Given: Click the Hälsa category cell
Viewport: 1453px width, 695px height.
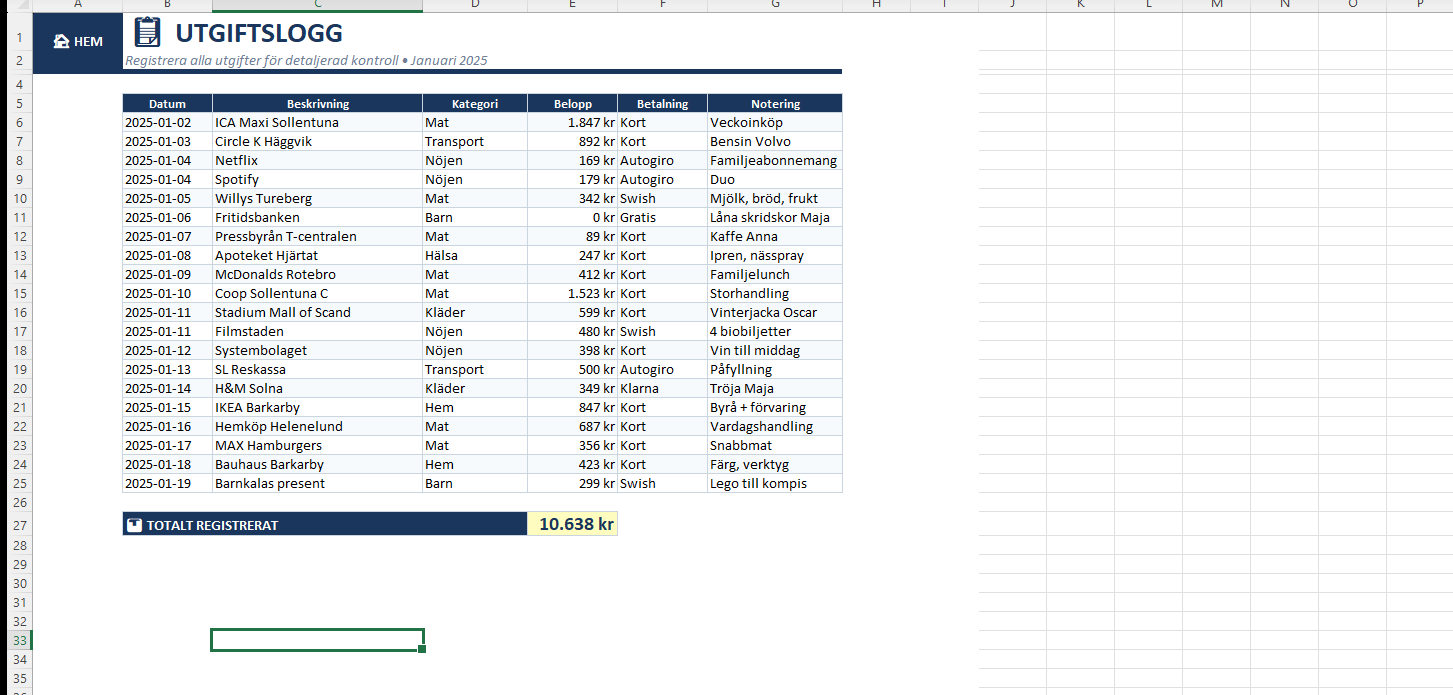Looking at the screenshot, I should pos(475,255).
